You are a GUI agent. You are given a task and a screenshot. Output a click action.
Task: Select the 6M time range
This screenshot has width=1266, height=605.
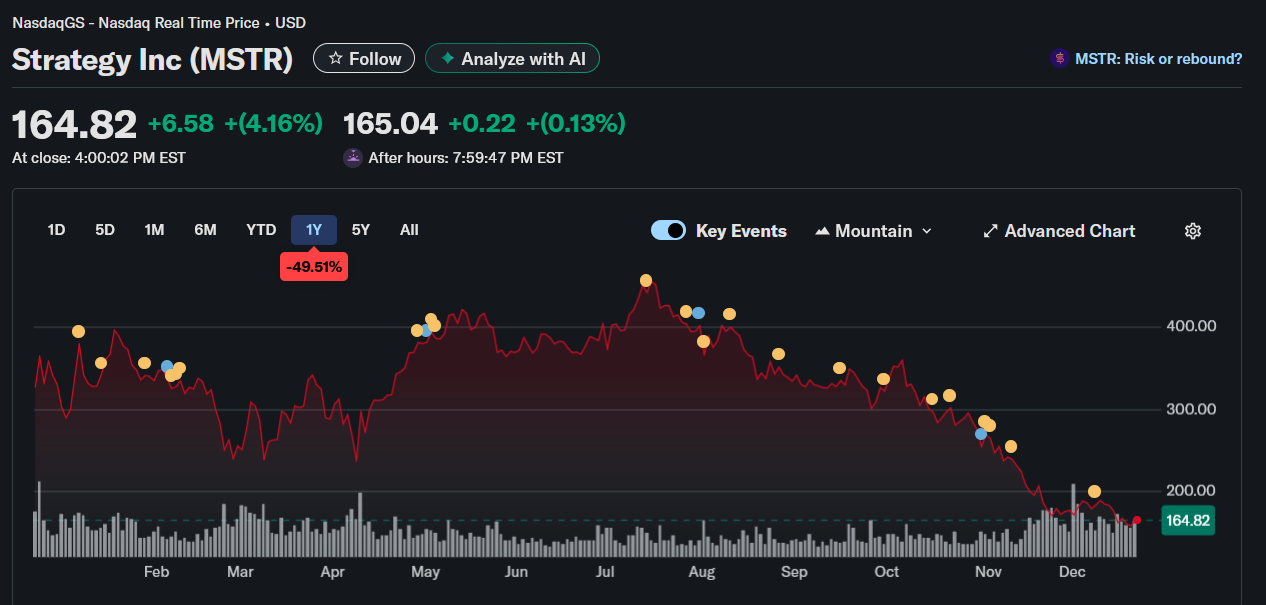tap(205, 230)
